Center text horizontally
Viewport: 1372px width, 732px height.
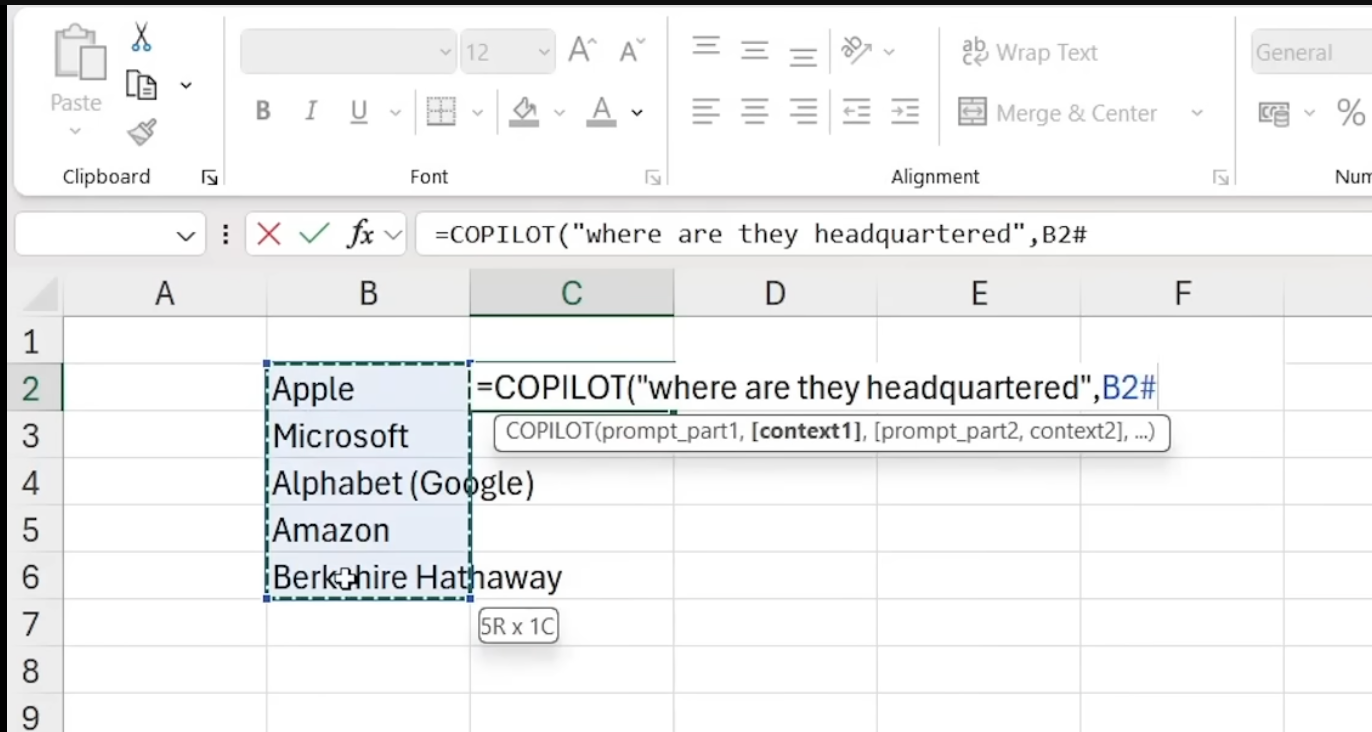(x=755, y=111)
